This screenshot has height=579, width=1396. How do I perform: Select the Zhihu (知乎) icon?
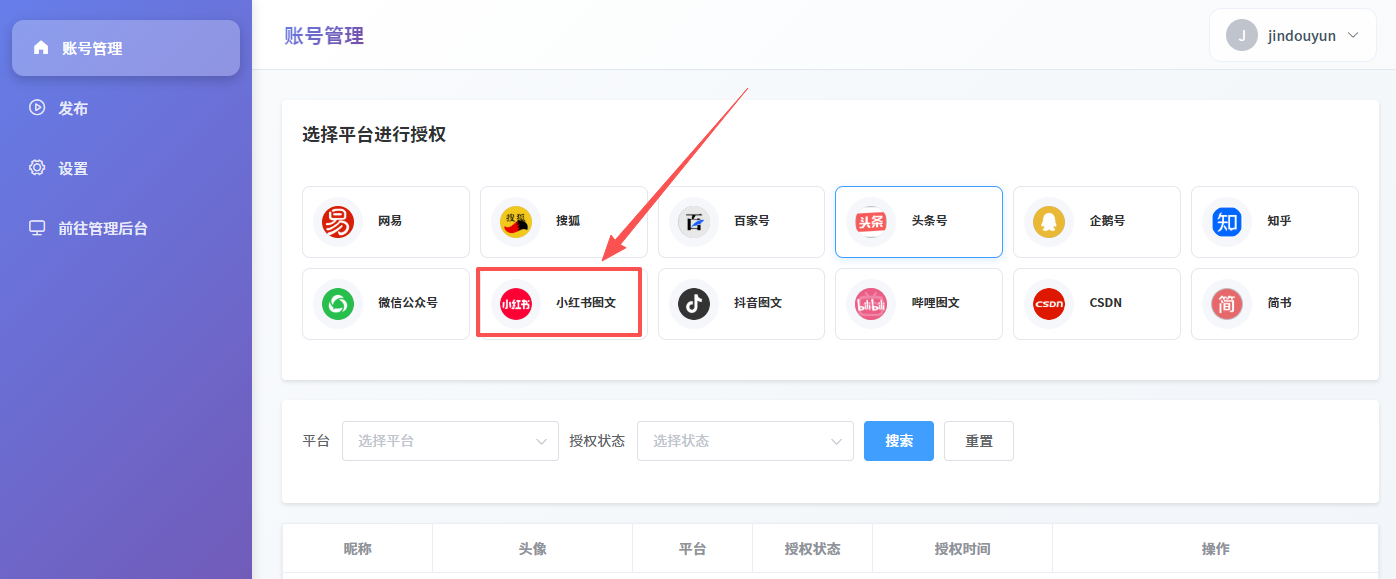pyautogui.click(x=1227, y=221)
